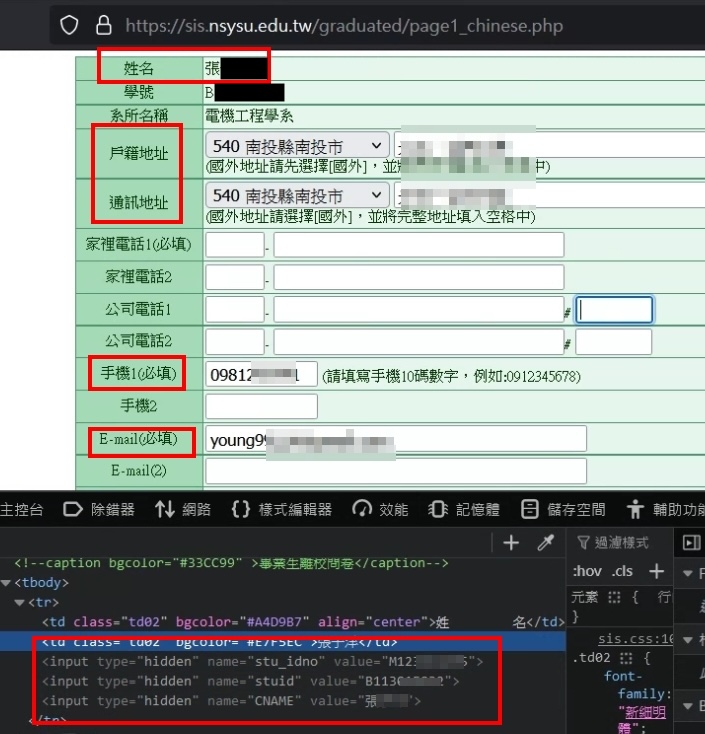Click the E-mail(2) input field
Viewport: 705px width, 734px height.
(x=396, y=471)
